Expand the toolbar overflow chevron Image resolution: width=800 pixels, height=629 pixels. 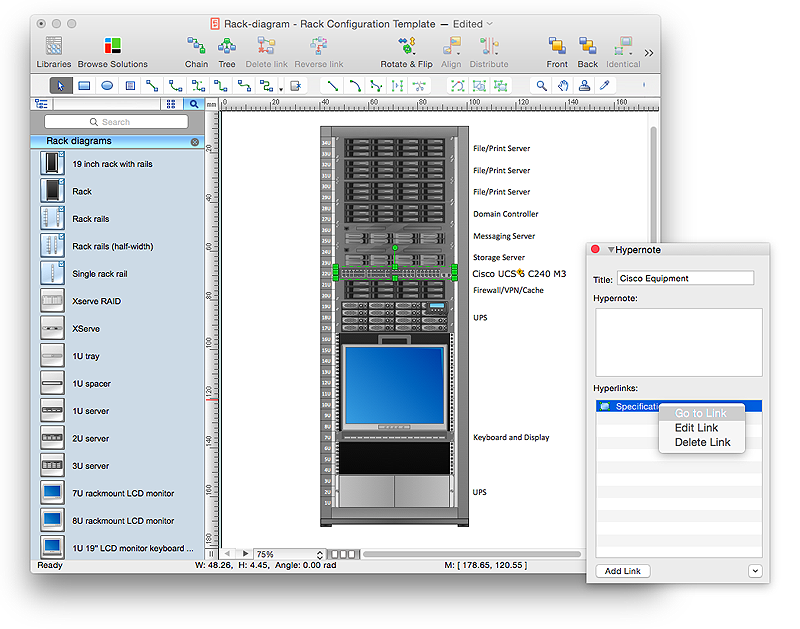(649, 52)
